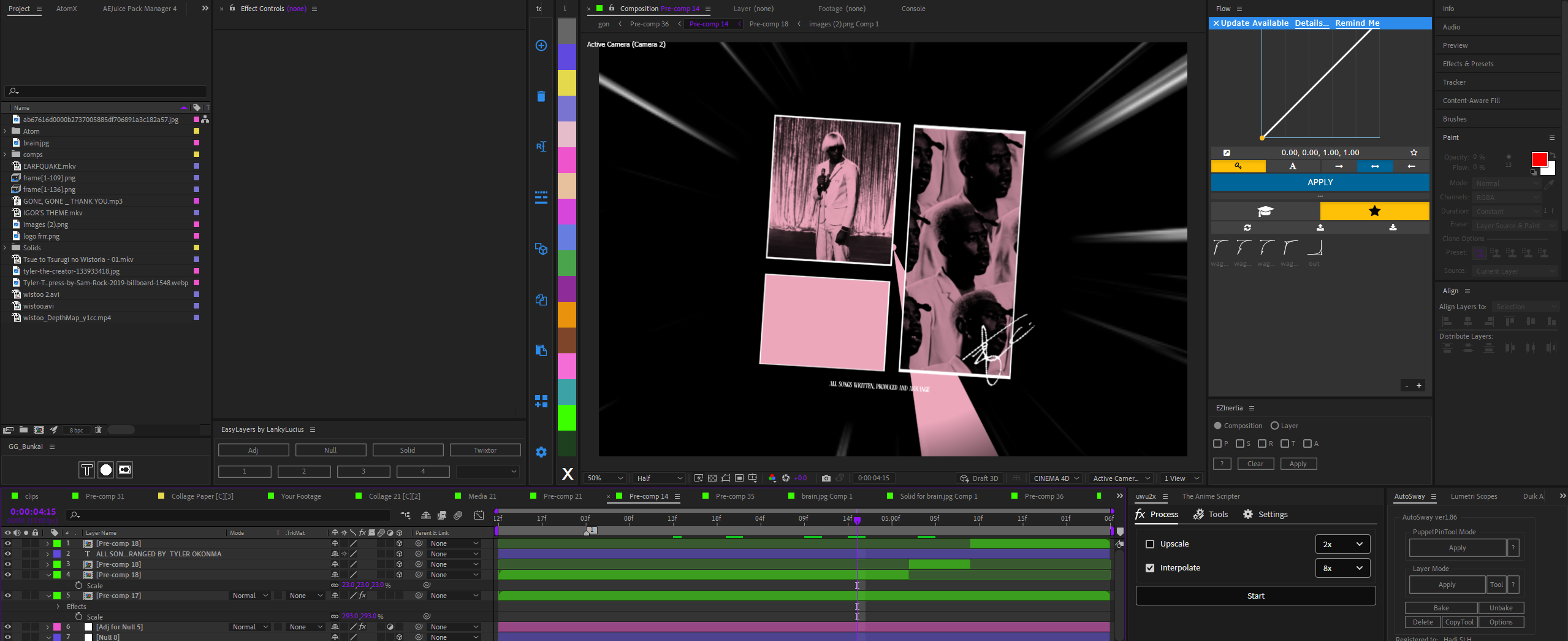Image resolution: width=1568 pixels, height=641 pixels.
Task: Expand the Atom folder in Project panel
Action: coord(5,131)
